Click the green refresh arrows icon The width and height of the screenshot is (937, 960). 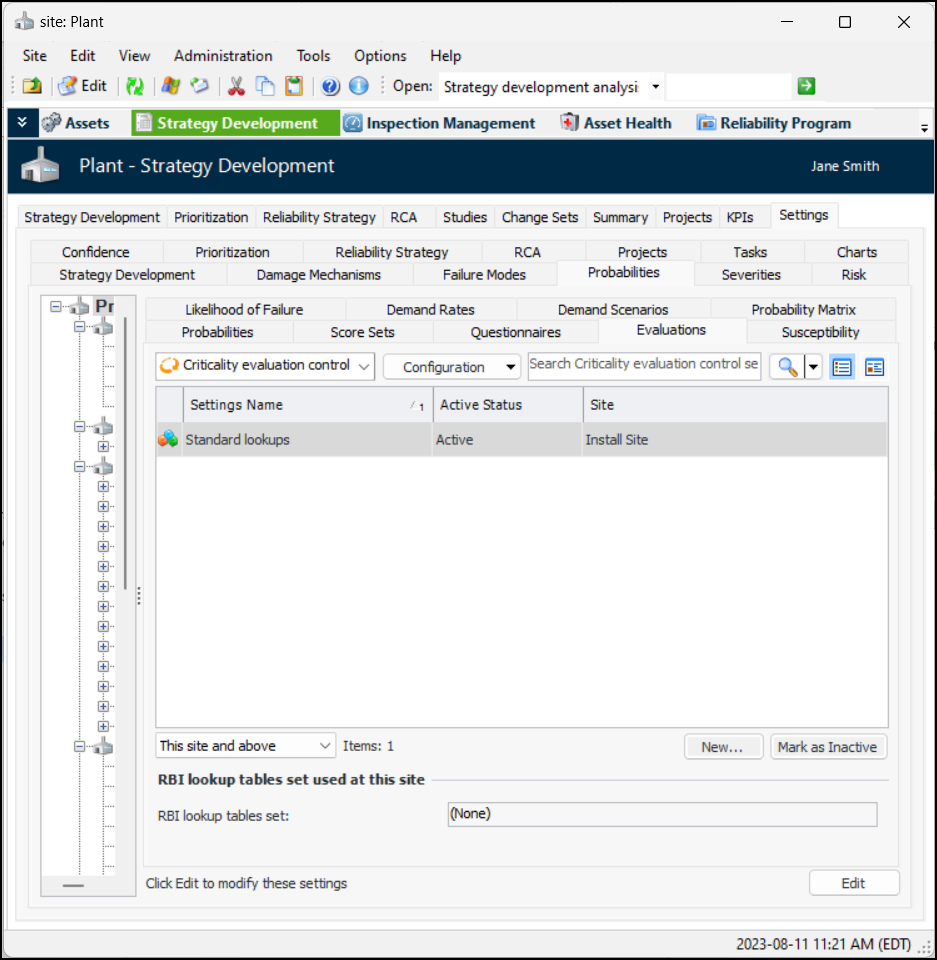[135, 86]
